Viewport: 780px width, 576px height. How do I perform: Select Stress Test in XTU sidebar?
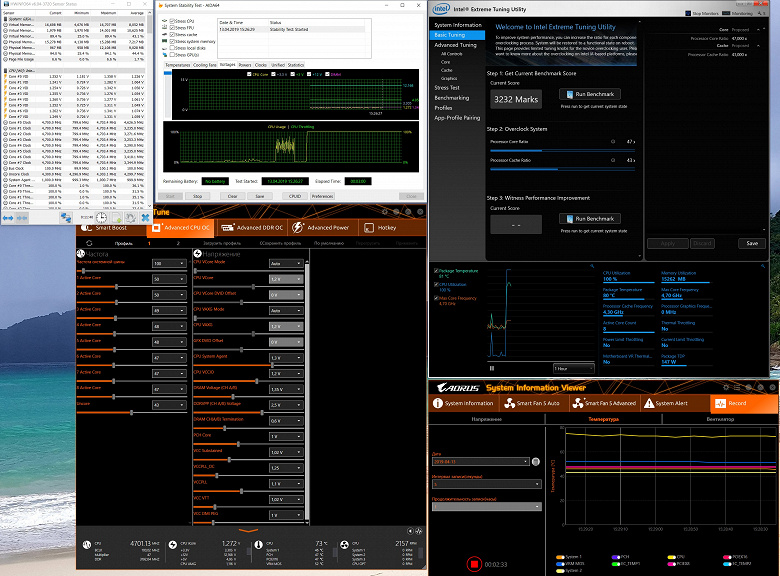[x=447, y=88]
